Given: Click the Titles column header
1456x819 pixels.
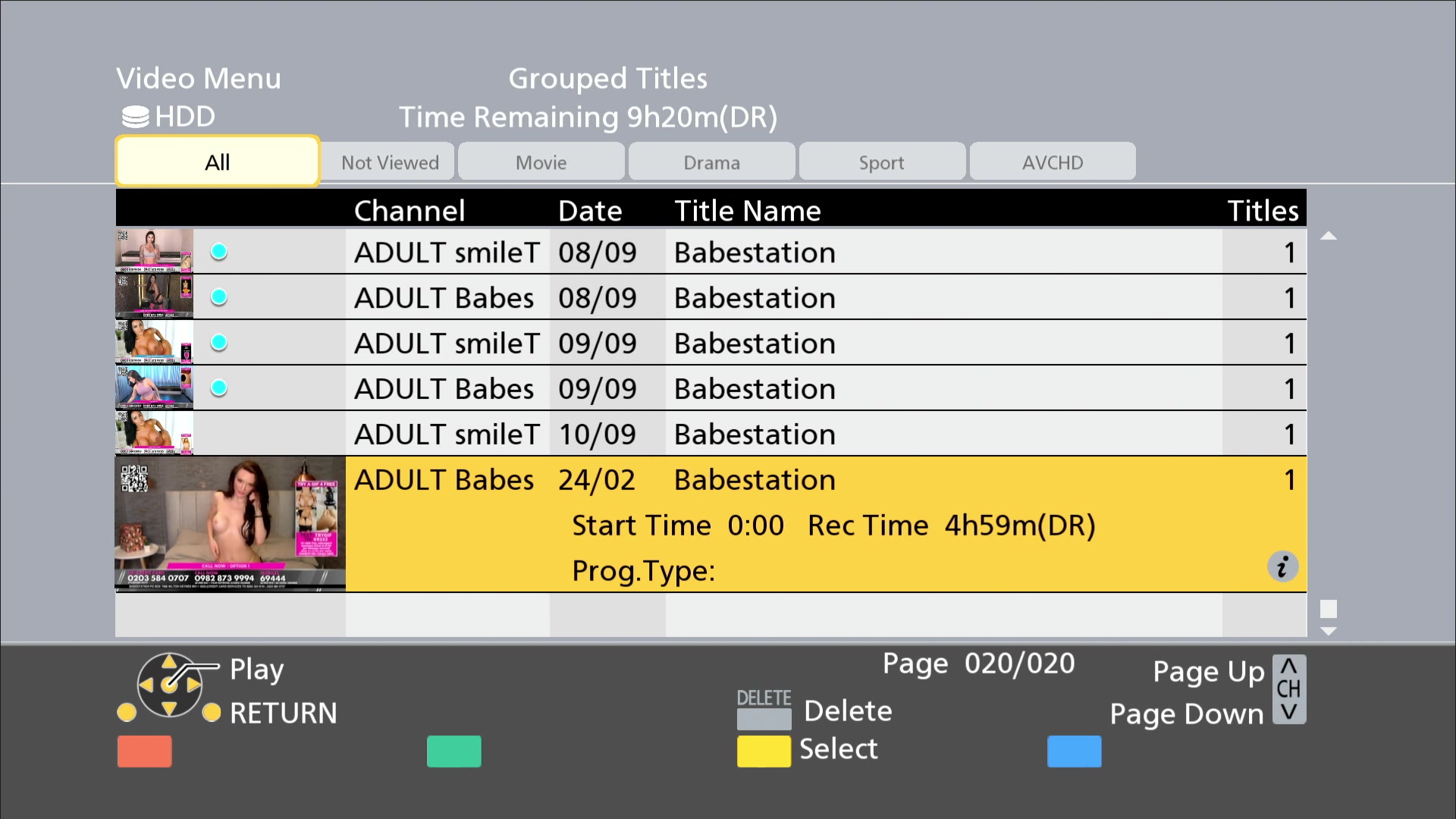Looking at the screenshot, I should (1263, 210).
